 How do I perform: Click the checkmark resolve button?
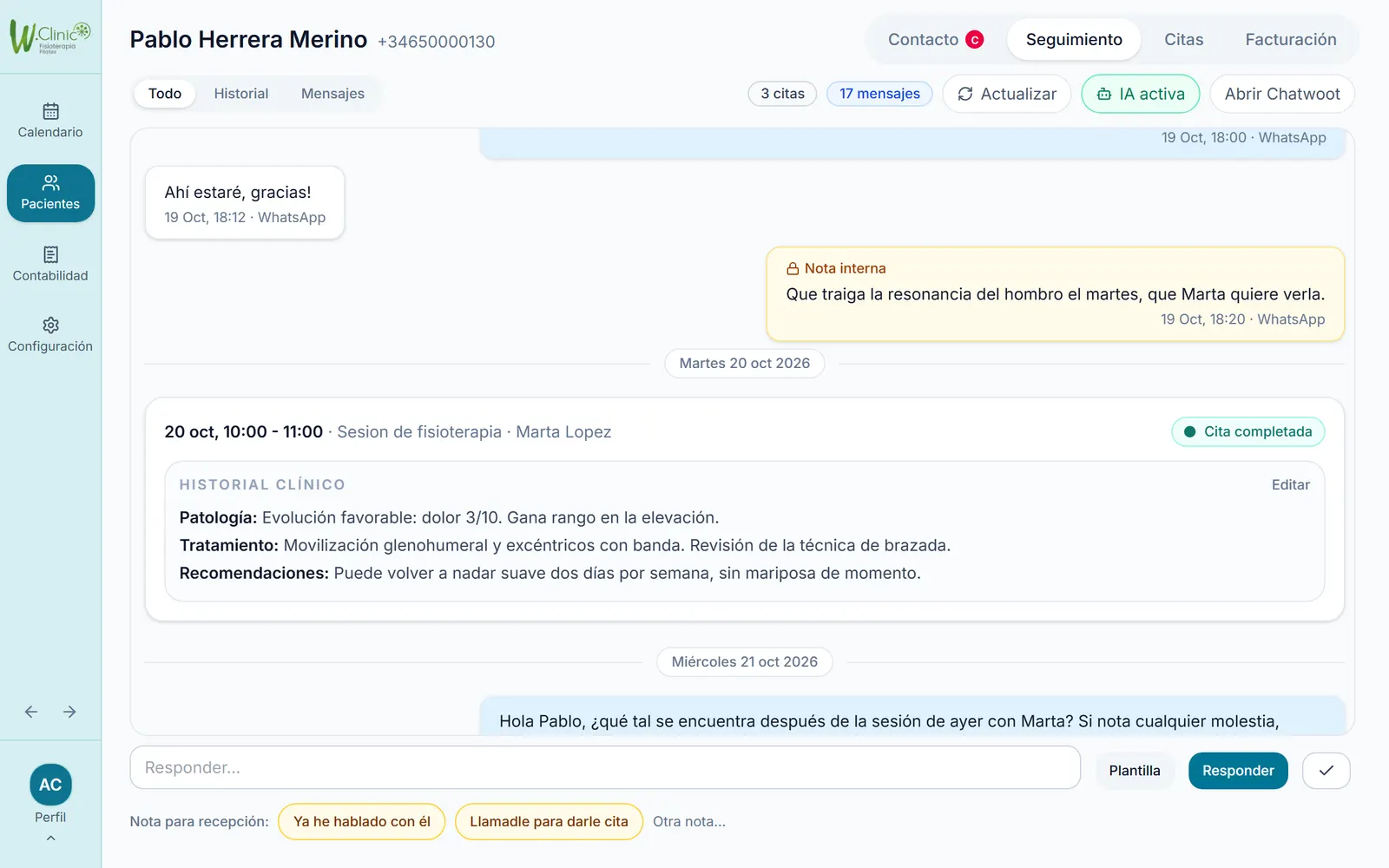(x=1326, y=771)
